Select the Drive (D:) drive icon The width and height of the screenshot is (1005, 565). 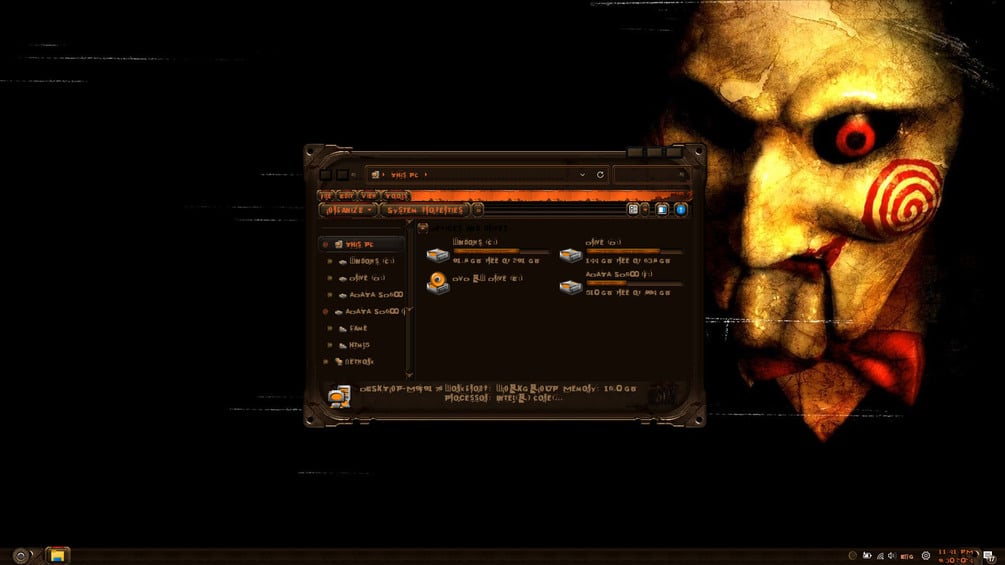pyautogui.click(x=570, y=254)
